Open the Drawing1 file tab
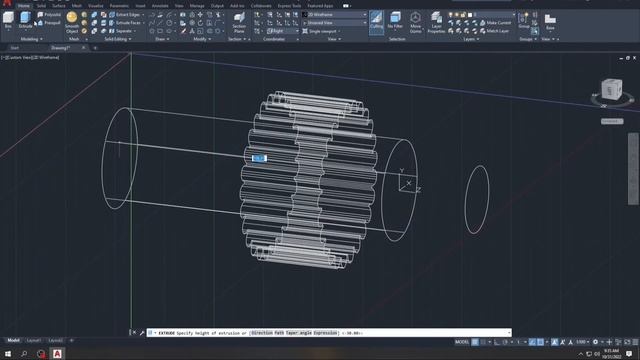640x360 pixels. 60,48
